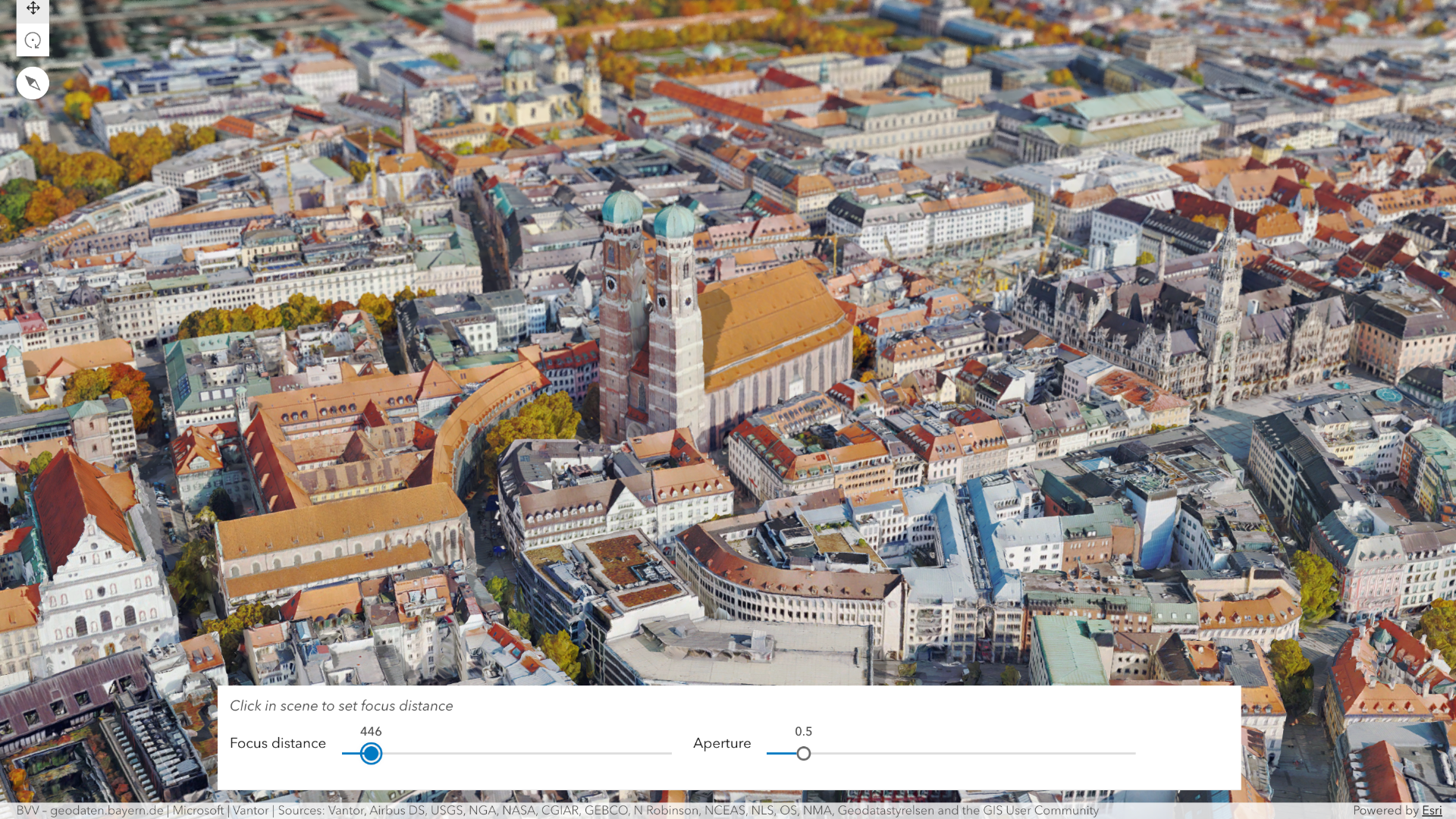Select the pan navigation tool
Screen dimensions: 1456x819
pyautogui.click(x=33, y=9)
